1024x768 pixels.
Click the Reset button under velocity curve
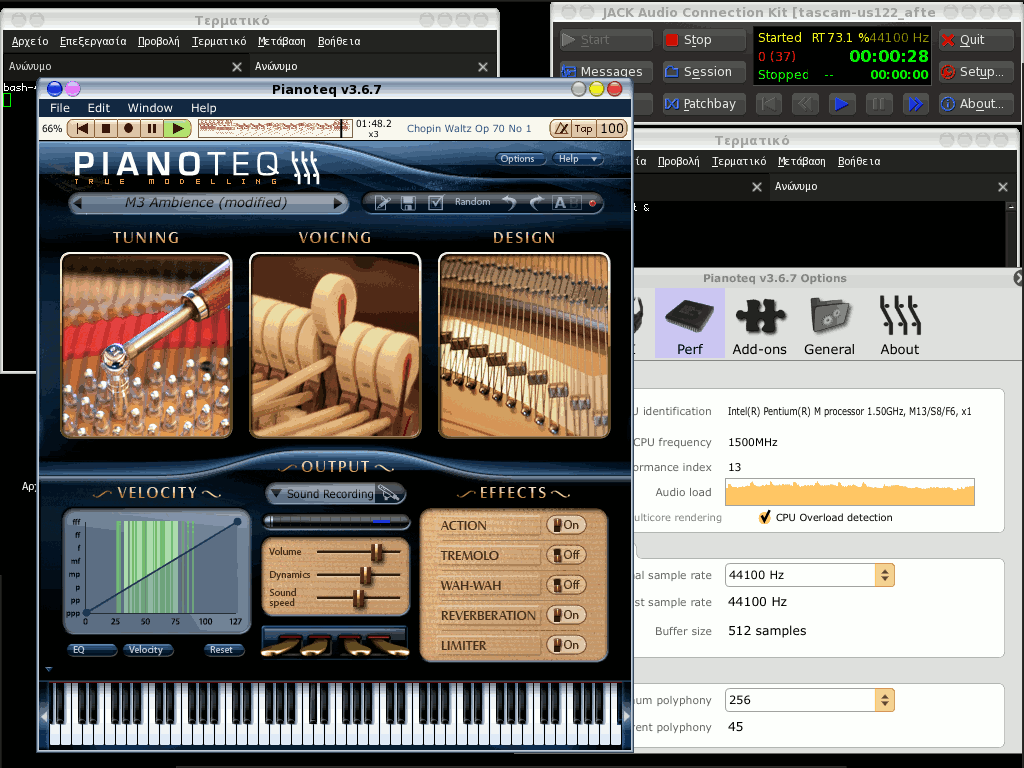[x=224, y=650]
